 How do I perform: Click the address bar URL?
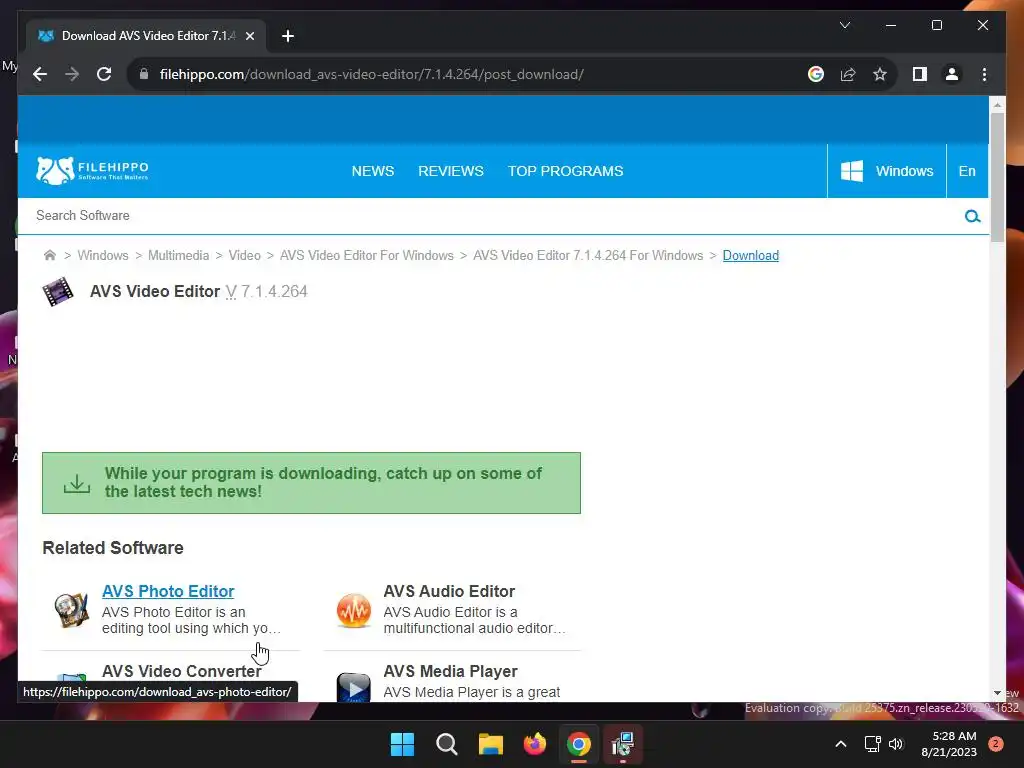pyautogui.click(x=371, y=74)
